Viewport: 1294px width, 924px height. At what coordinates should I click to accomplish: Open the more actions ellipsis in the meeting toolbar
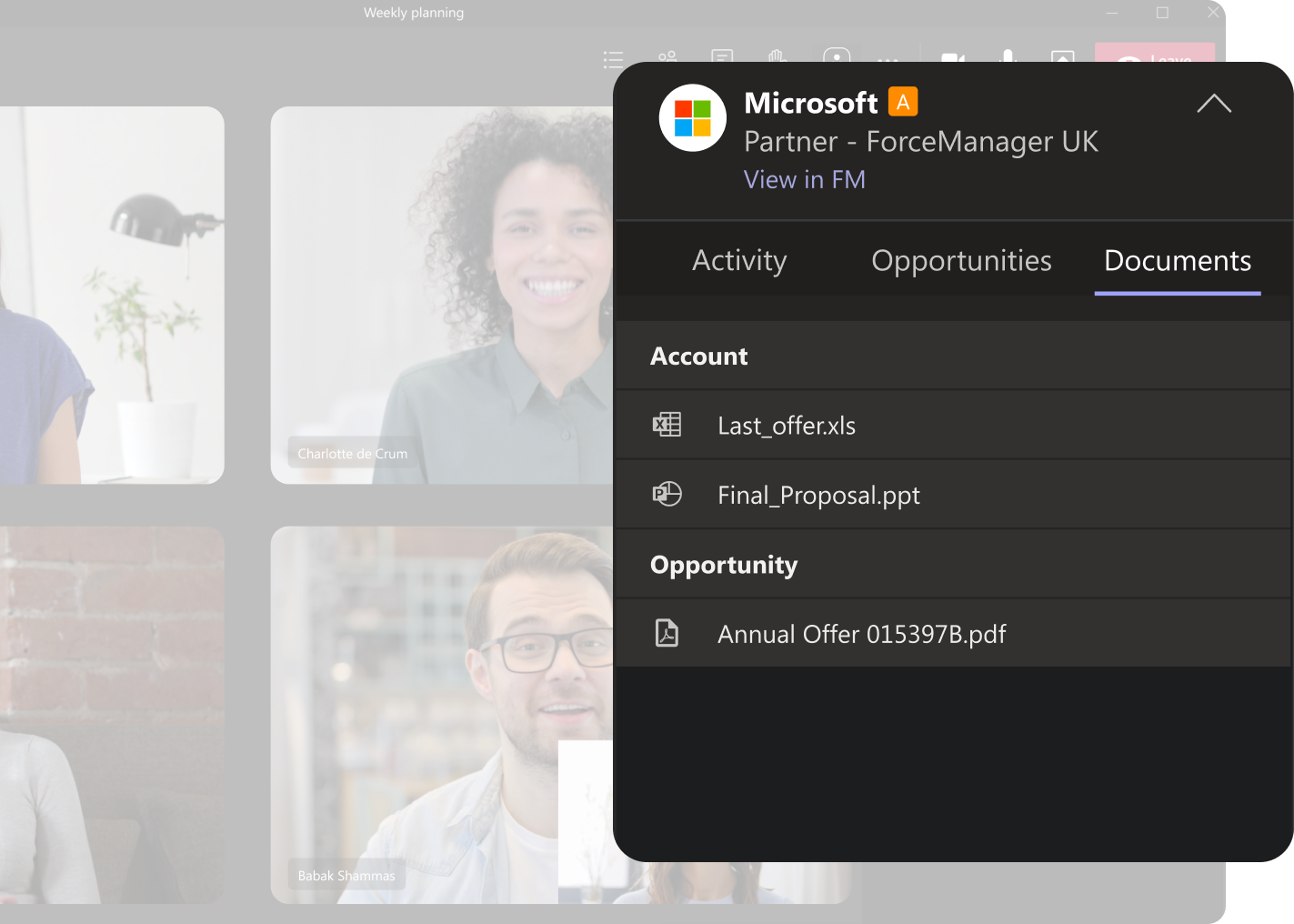coord(888,59)
